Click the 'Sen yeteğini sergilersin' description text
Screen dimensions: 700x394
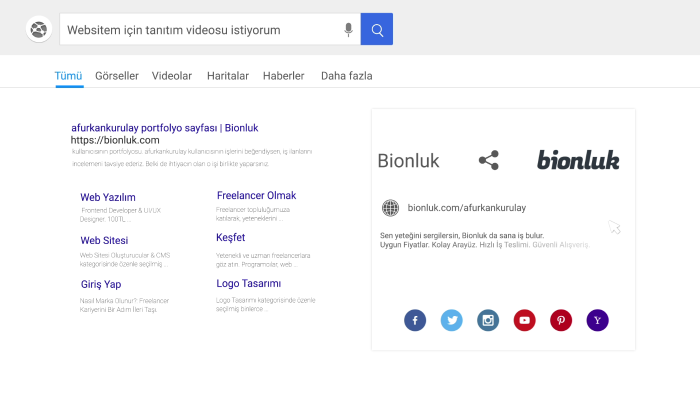(x=462, y=236)
